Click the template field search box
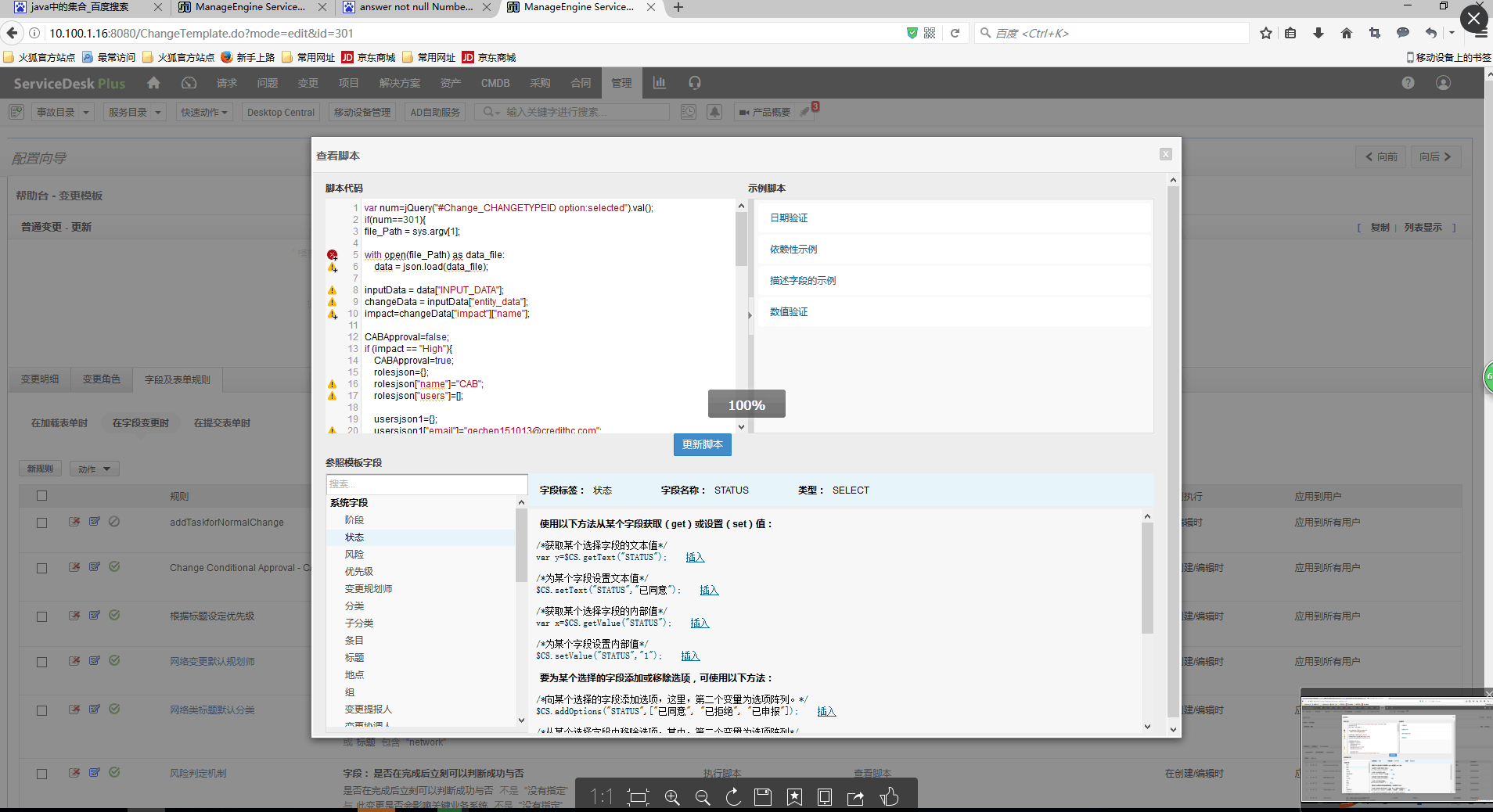The image size is (1493, 812). (426, 484)
